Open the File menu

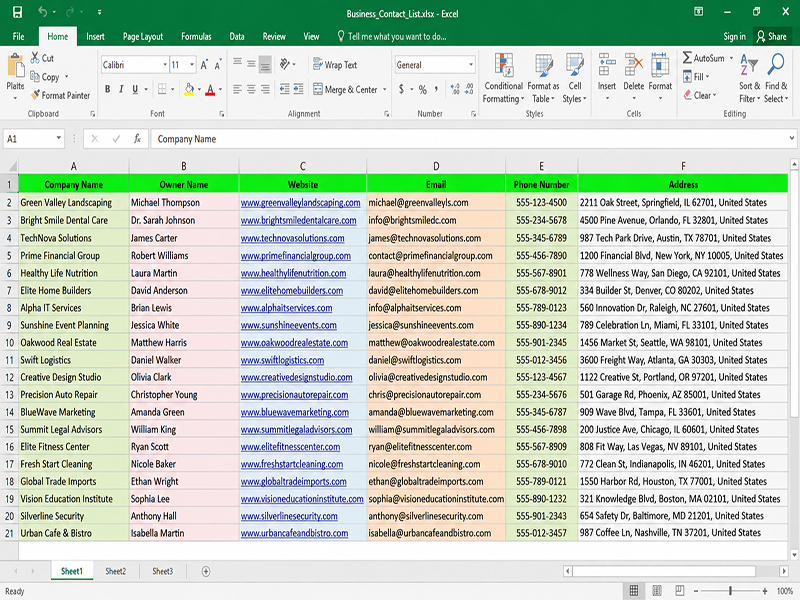click(18, 36)
